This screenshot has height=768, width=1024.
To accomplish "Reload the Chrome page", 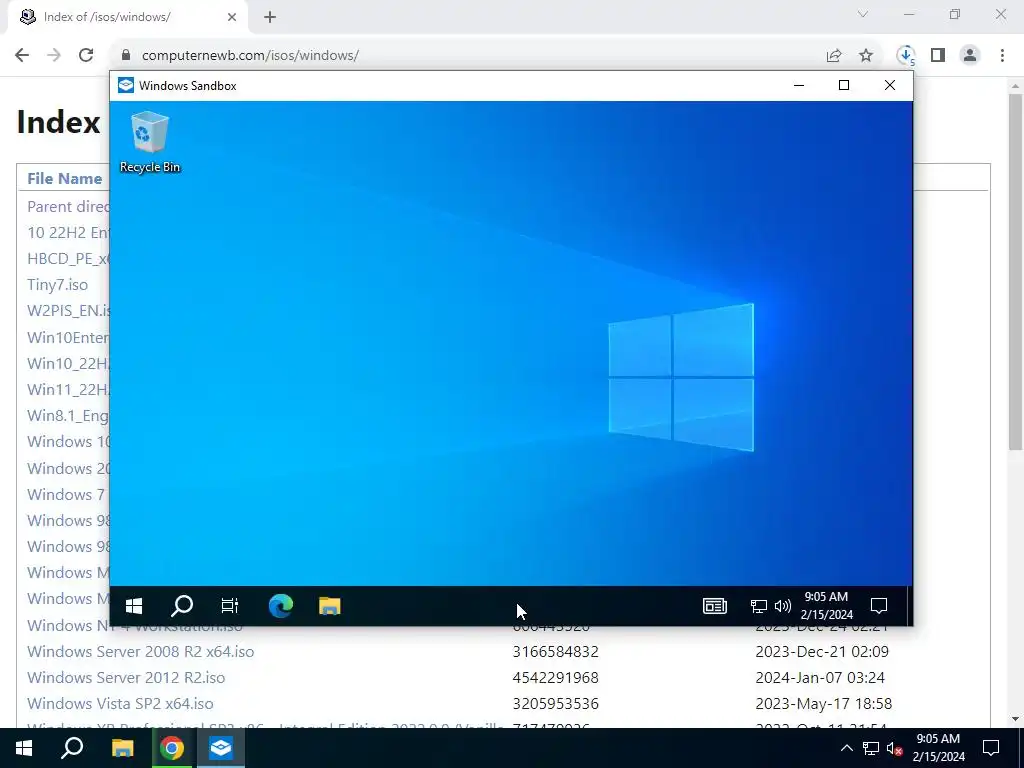I will pyautogui.click(x=86, y=56).
